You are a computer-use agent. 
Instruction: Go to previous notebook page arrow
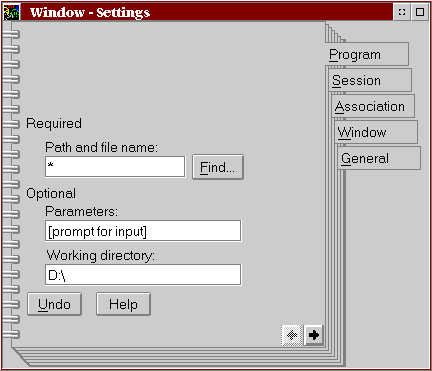292,335
